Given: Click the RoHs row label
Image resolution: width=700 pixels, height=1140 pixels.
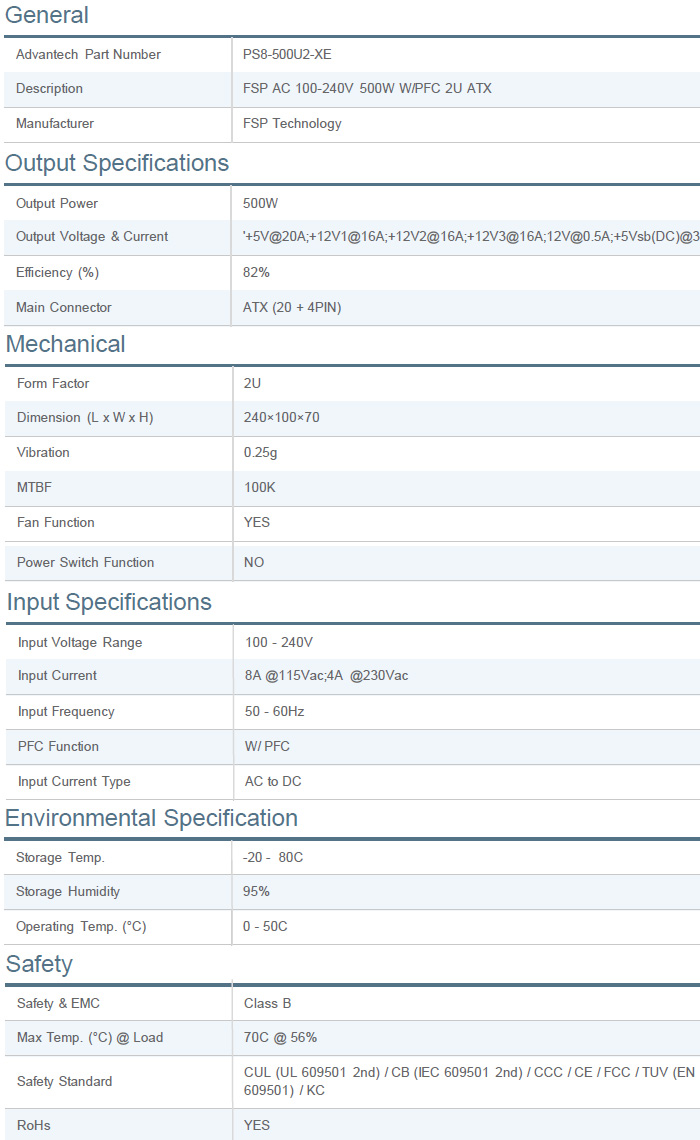Looking at the screenshot, I should point(33,1125).
